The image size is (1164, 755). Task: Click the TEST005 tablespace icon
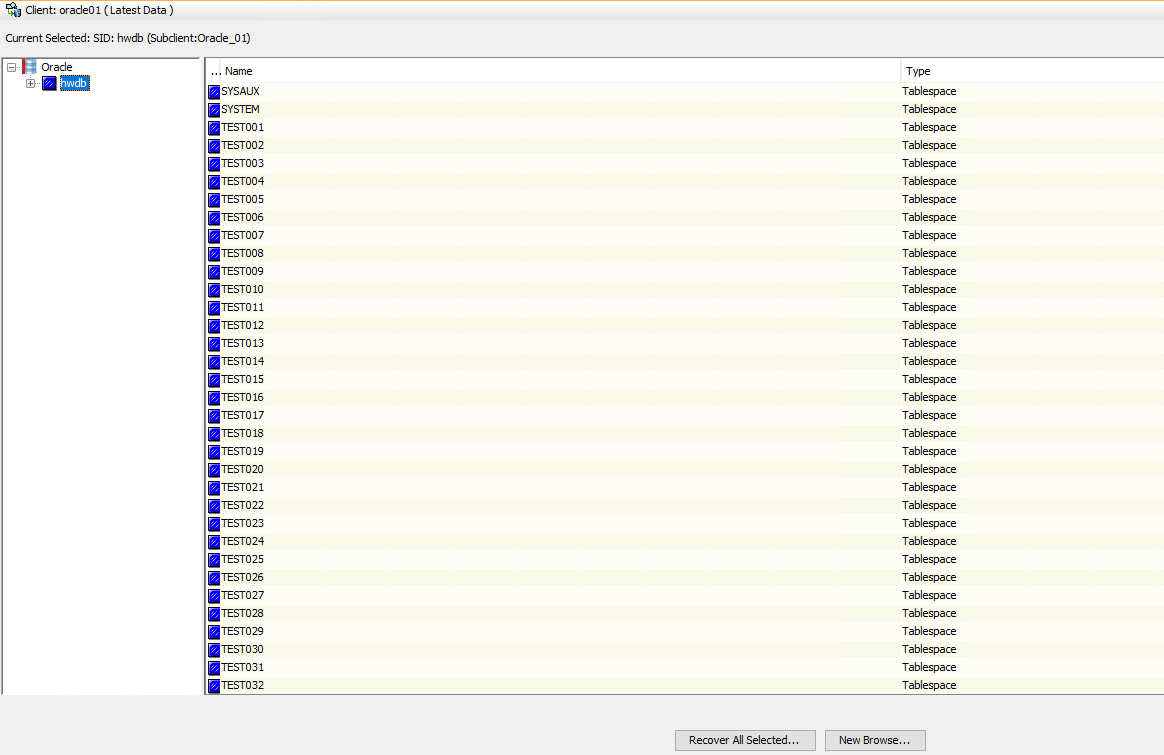click(214, 200)
